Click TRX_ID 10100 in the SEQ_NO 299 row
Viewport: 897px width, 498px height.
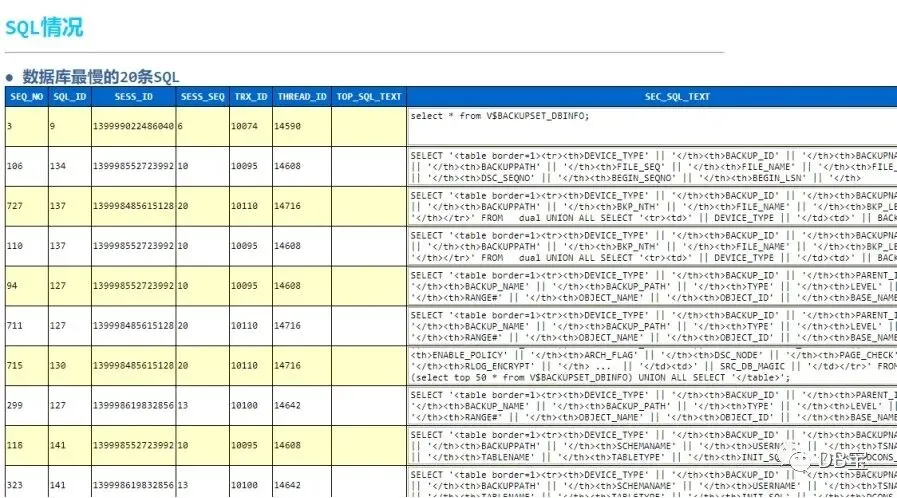click(x=251, y=405)
